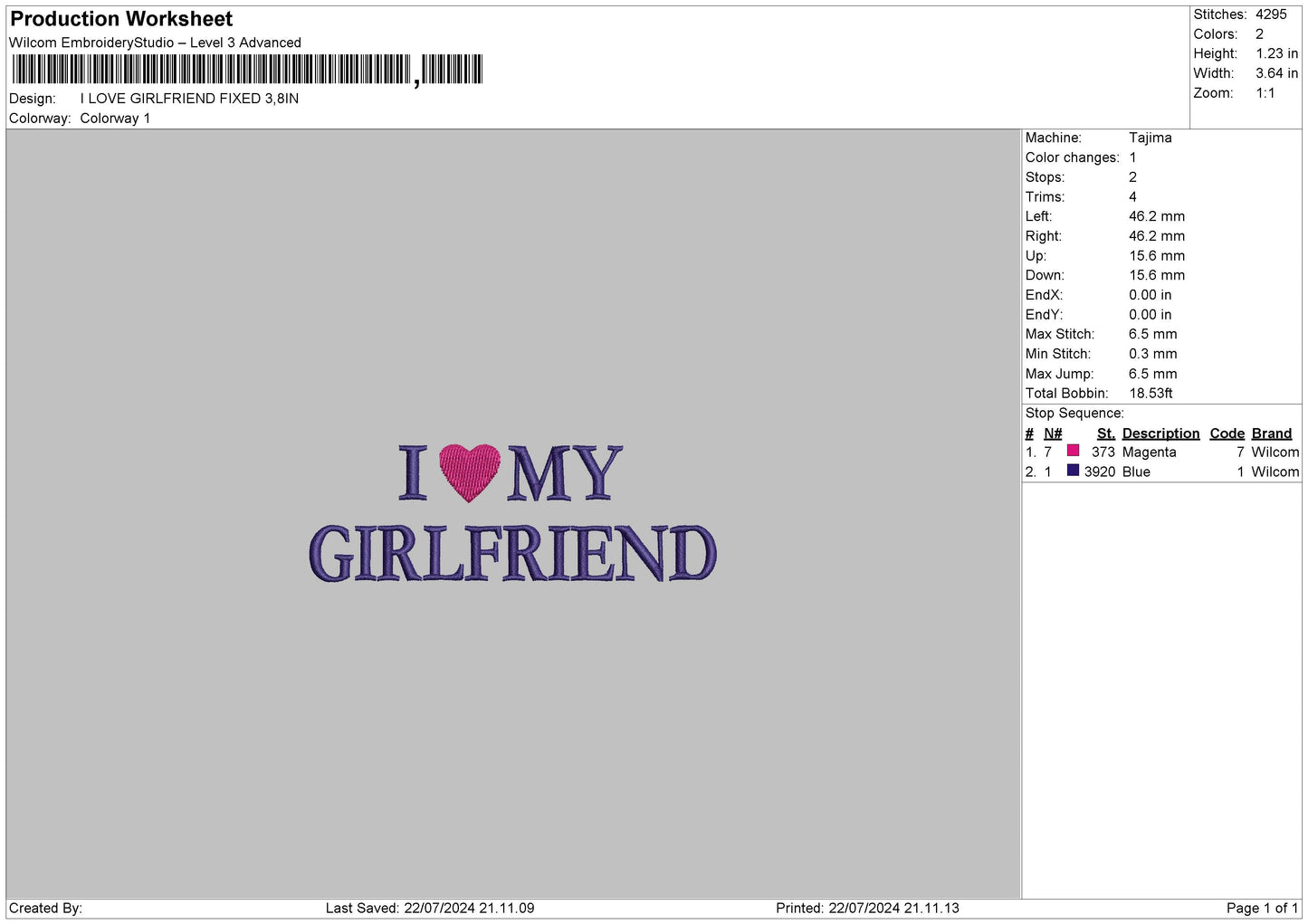Select design name I LOVE GIRLFRIEND FIXED 3,8IN
The width and height of the screenshot is (1308, 924).
[189, 99]
